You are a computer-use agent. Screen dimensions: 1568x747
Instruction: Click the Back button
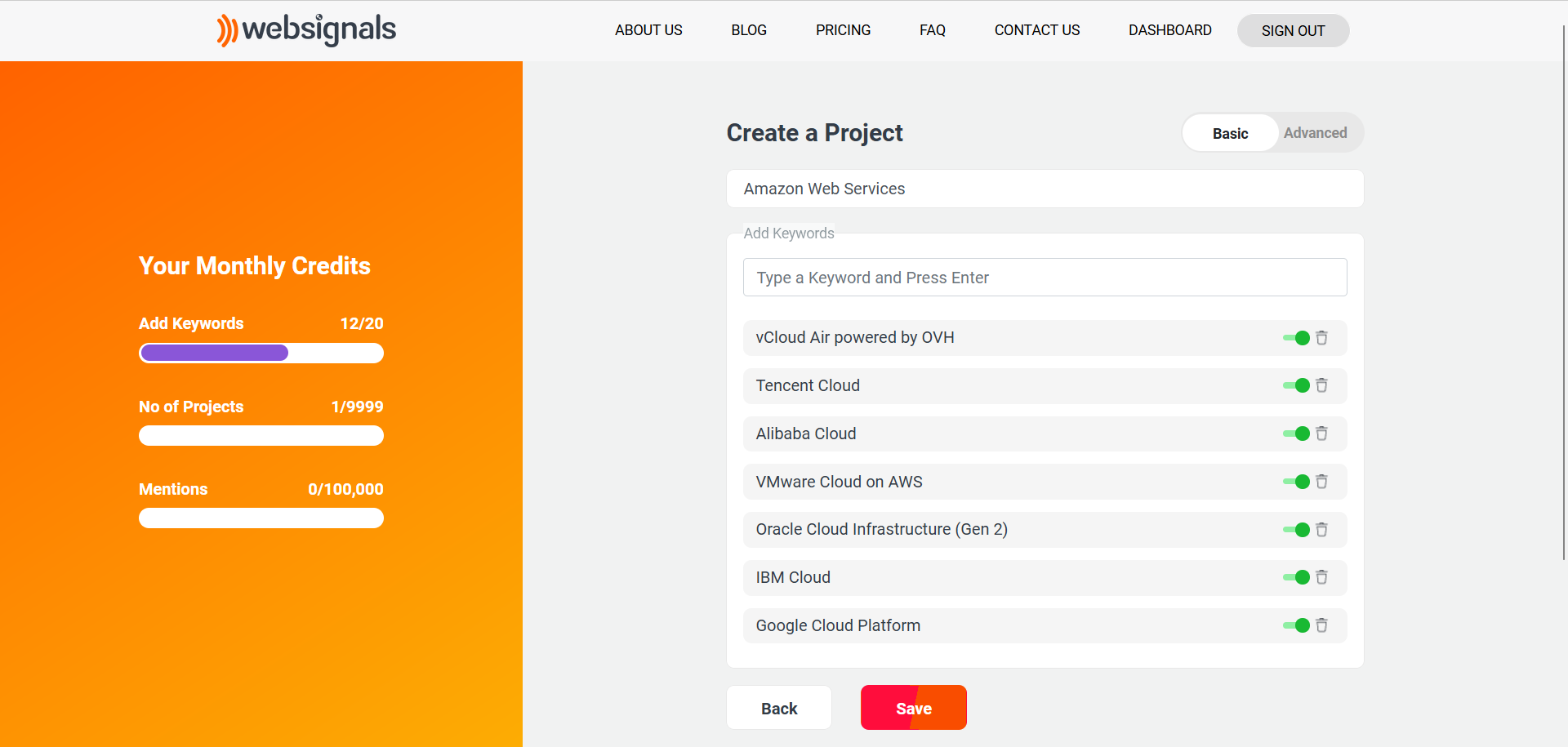click(779, 708)
